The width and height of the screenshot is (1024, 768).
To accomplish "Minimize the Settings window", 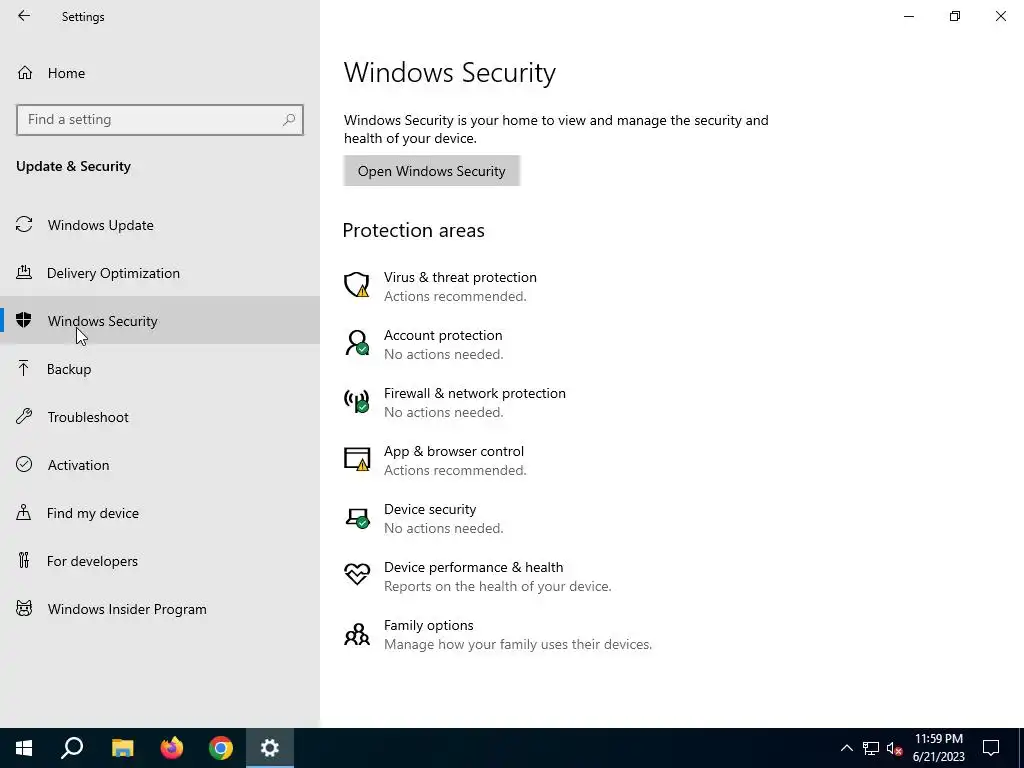I will pos(909,16).
